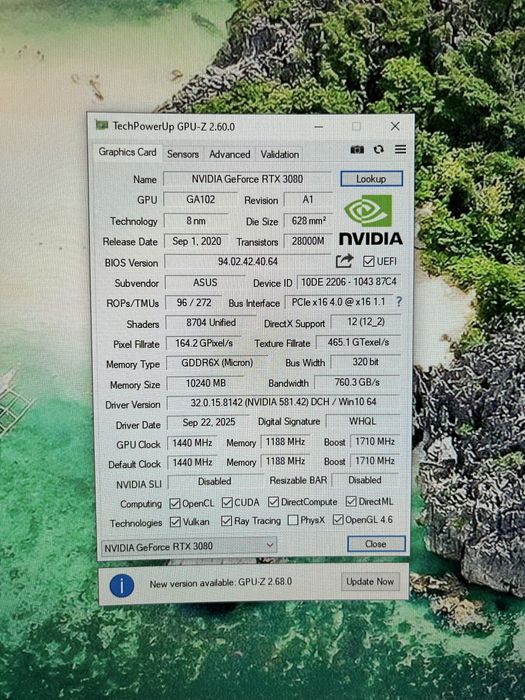525x700 pixels.
Task: Toggle the DirectML checkbox
Action: (x=351, y=501)
